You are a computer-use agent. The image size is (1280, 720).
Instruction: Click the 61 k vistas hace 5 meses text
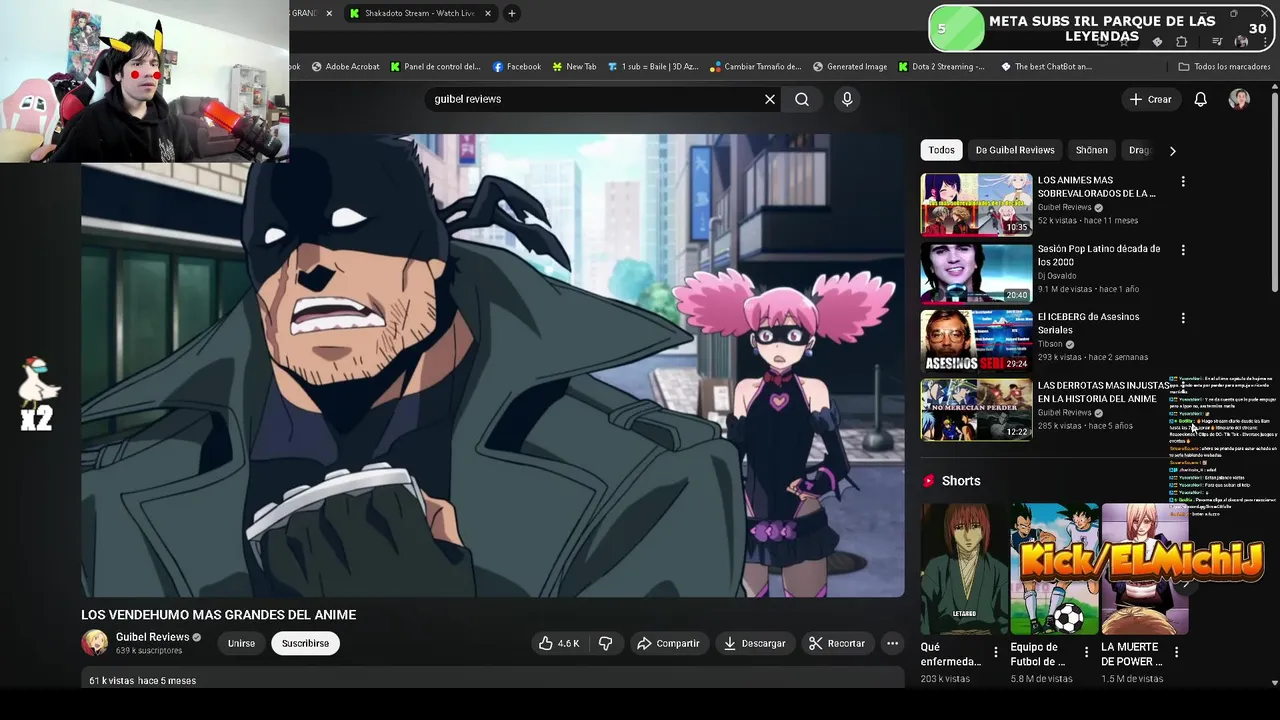(142, 681)
